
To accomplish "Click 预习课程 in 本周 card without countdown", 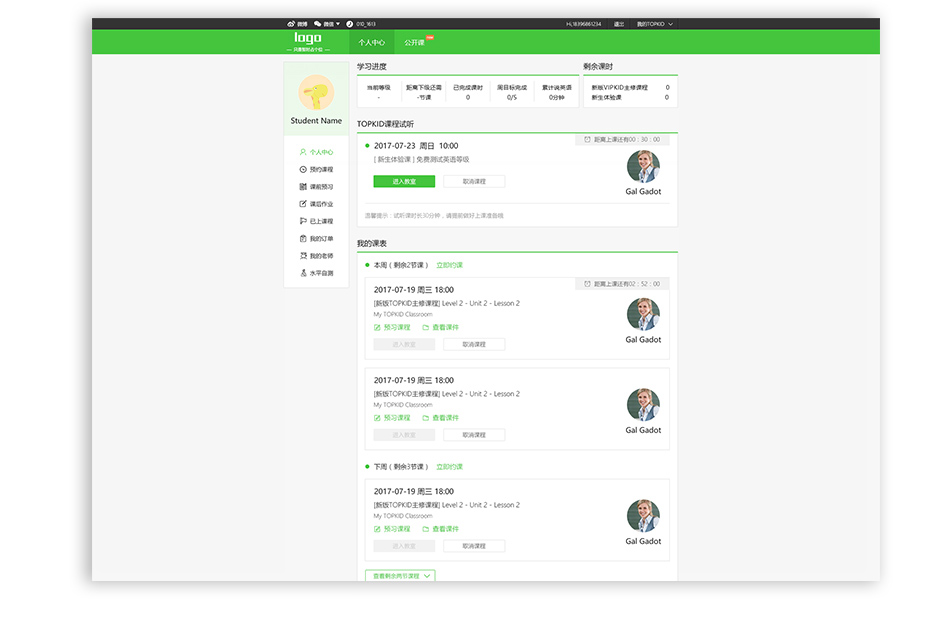I will [x=392, y=418].
